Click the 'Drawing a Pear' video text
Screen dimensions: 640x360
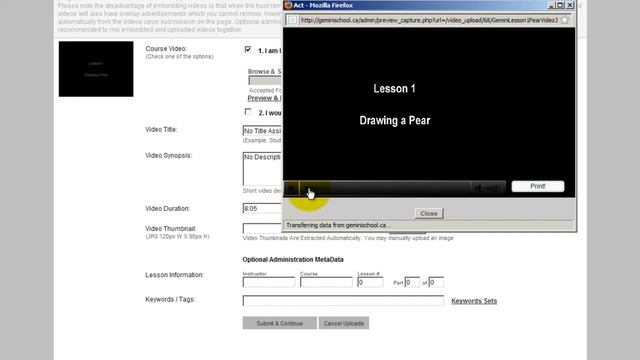point(395,120)
